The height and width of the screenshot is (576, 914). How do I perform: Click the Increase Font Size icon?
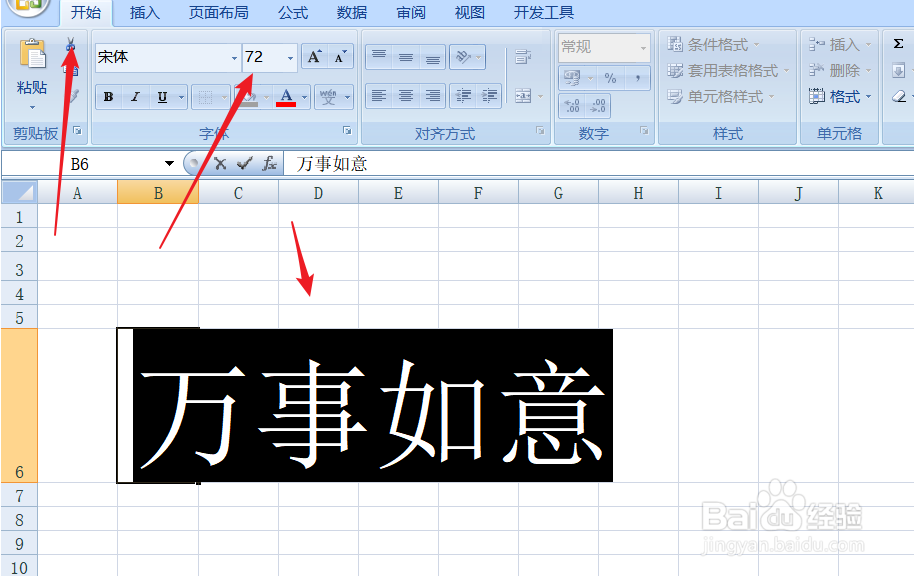pos(313,55)
